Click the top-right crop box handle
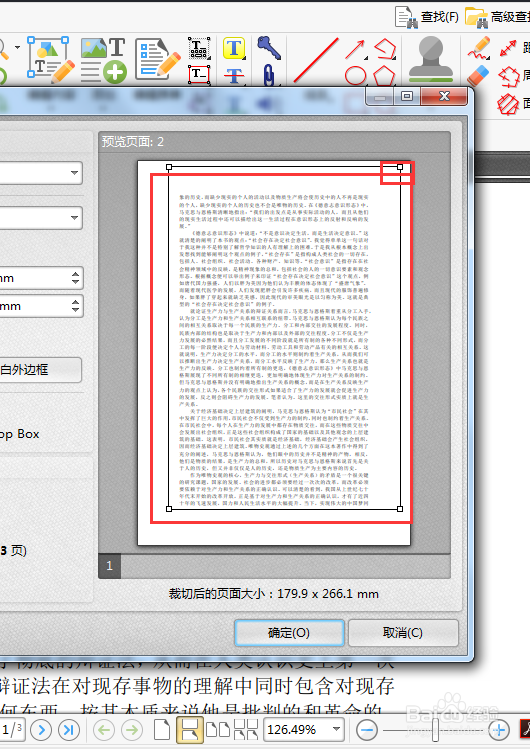 pos(400,167)
